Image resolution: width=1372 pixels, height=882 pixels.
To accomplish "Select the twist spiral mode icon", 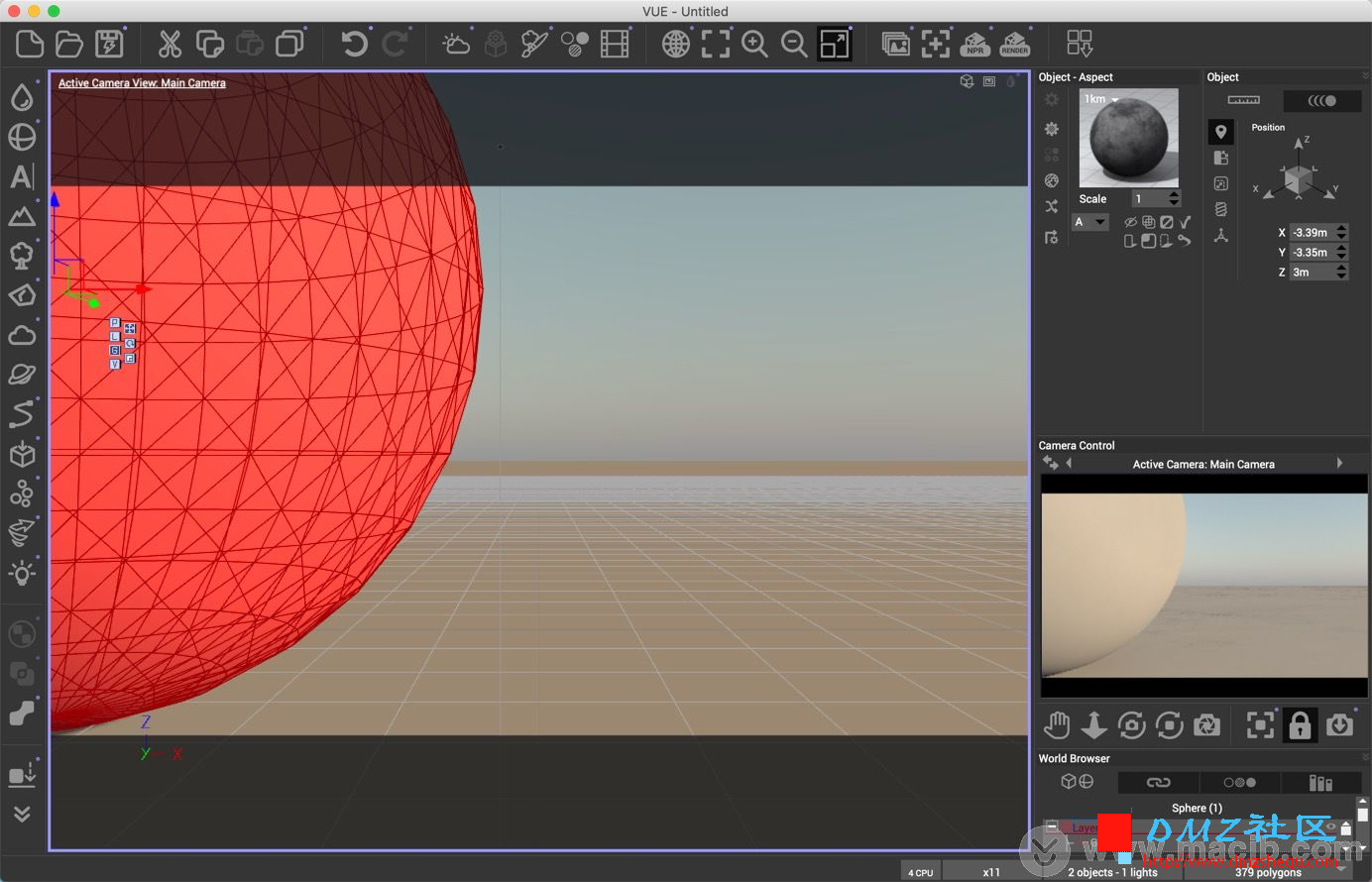I will [1221, 209].
